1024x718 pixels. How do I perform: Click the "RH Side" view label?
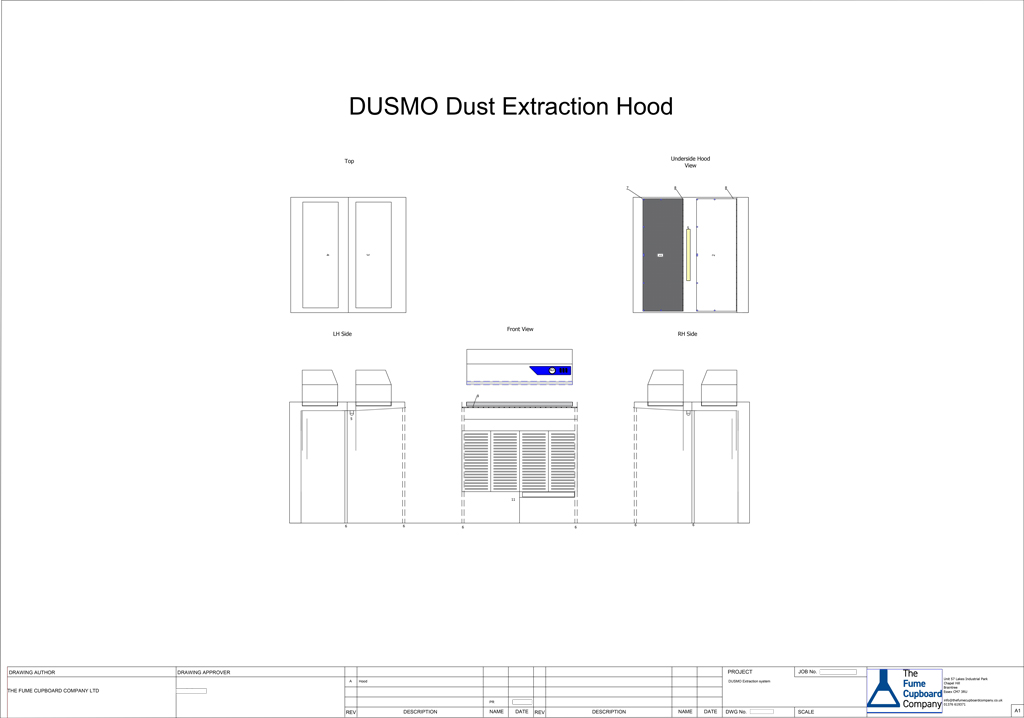click(x=687, y=334)
